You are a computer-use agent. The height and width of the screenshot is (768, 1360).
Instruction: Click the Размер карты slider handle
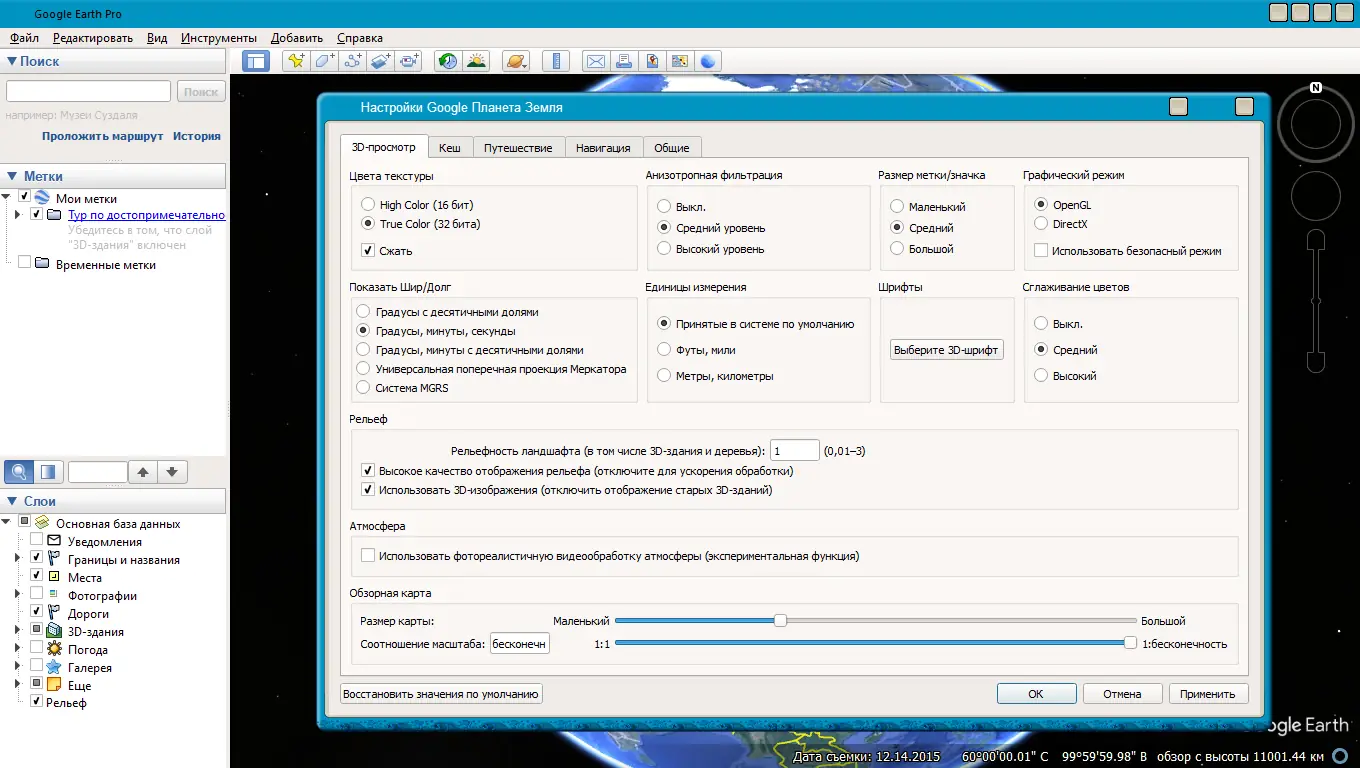[780, 621]
